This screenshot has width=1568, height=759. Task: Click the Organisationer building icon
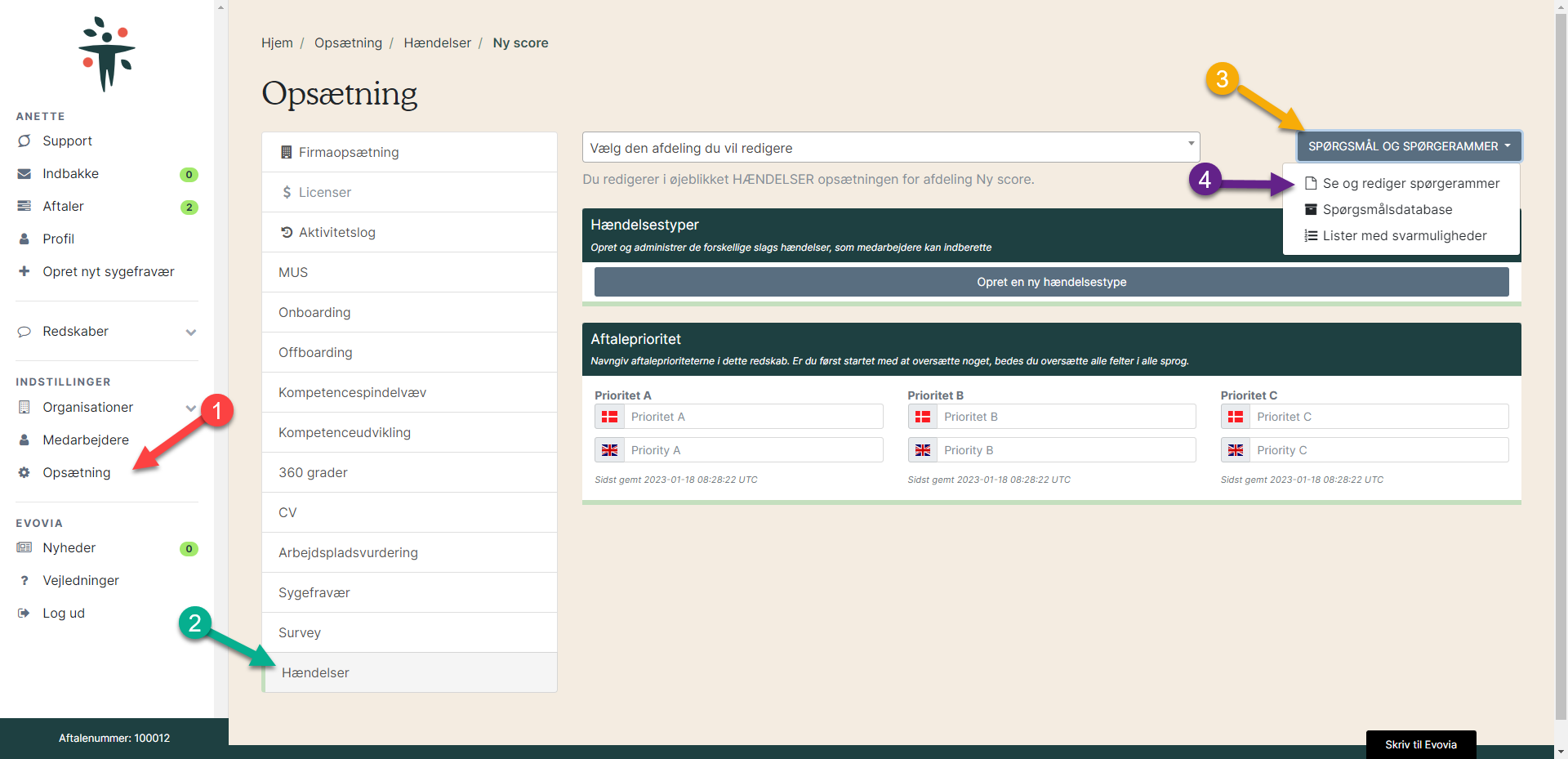24,407
